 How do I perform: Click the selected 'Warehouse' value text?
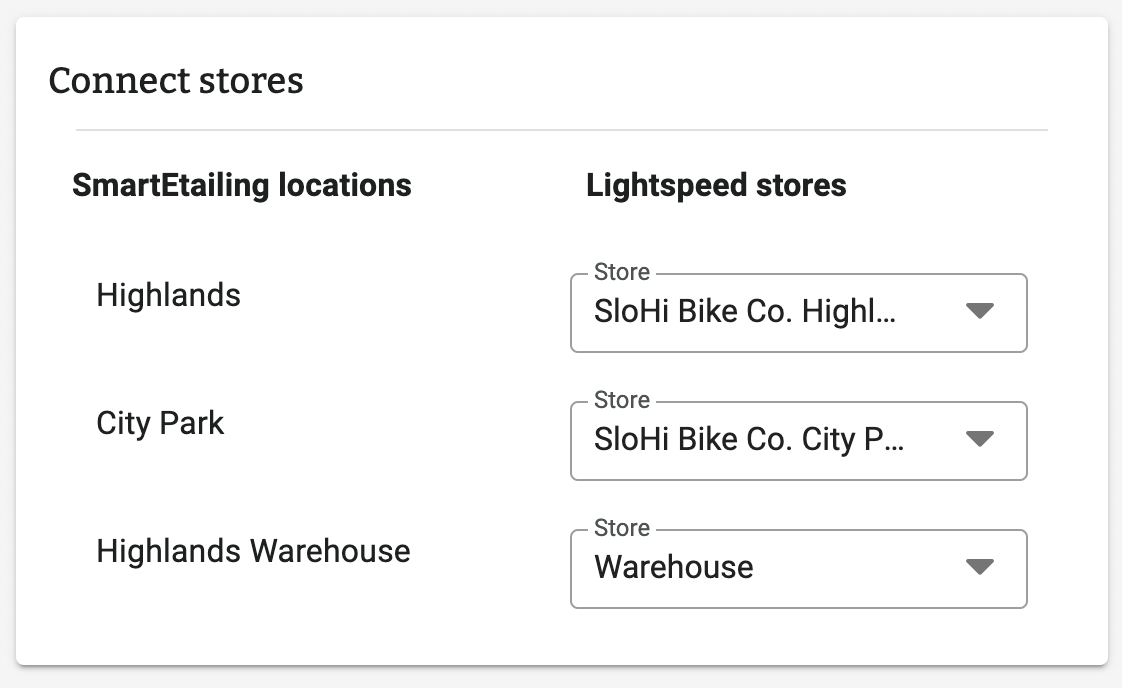tap(673, 568)
